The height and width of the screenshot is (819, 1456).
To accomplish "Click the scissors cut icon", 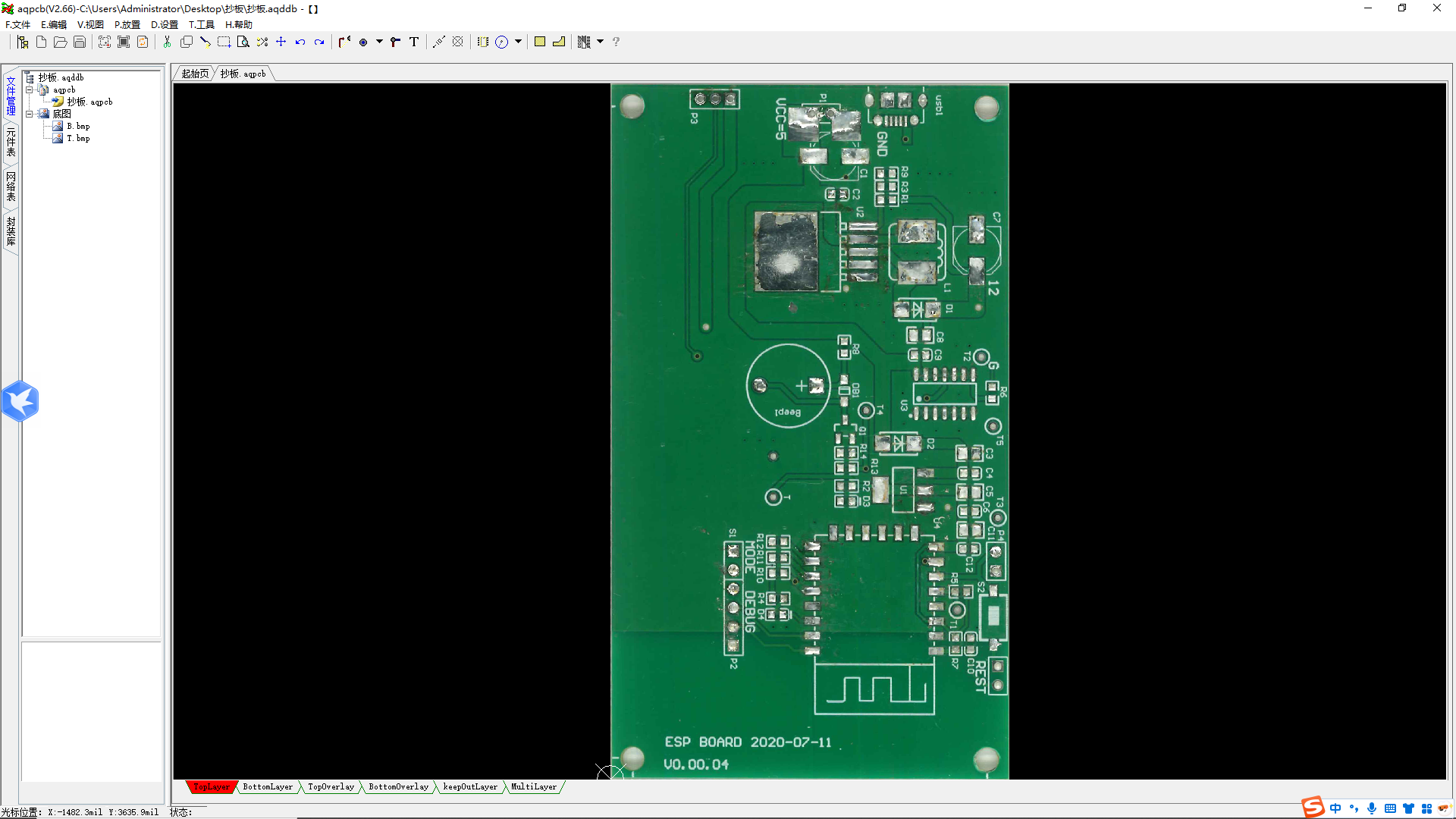I will (167, 42).
